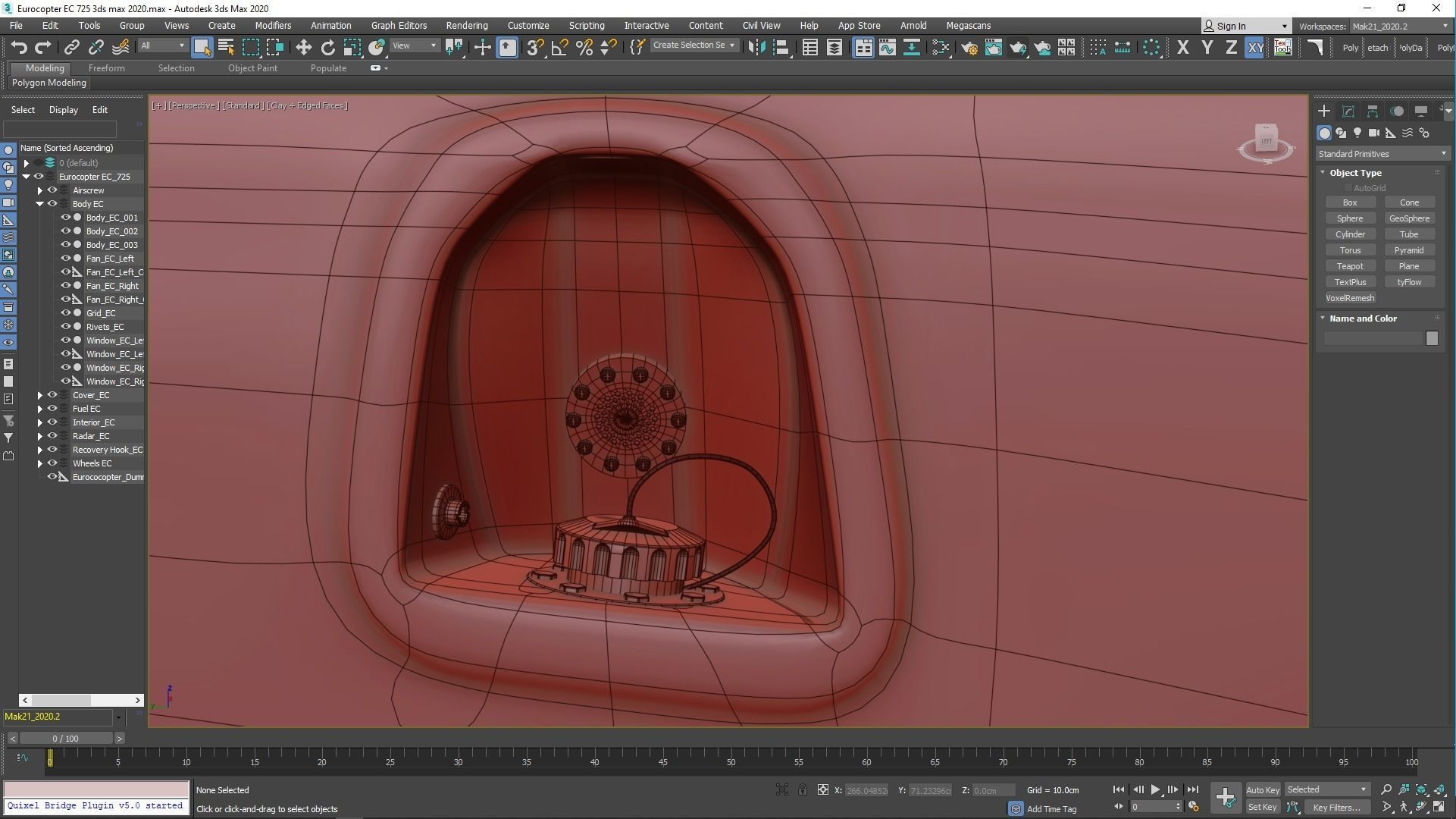Screen dimensions: 1456x819
Task: Switch to Lights creation category
Action: 1357,133
